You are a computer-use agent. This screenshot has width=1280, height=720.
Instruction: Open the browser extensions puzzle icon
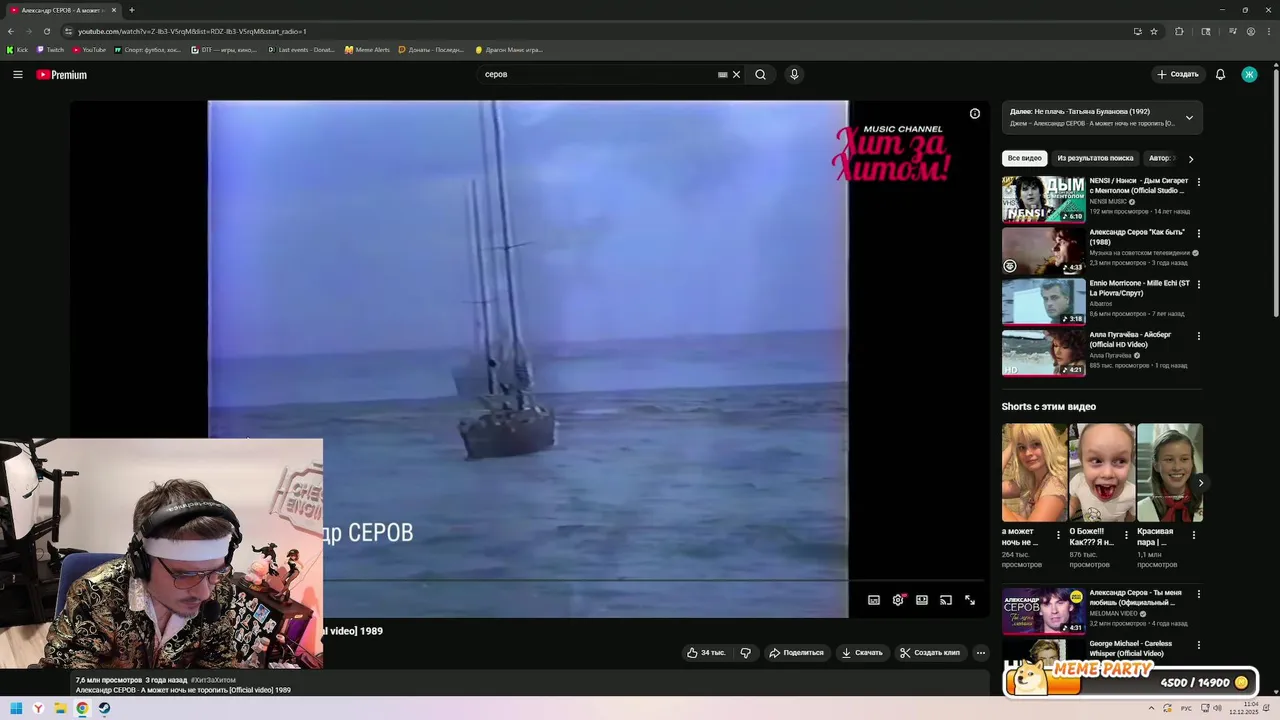(1179, 31)
